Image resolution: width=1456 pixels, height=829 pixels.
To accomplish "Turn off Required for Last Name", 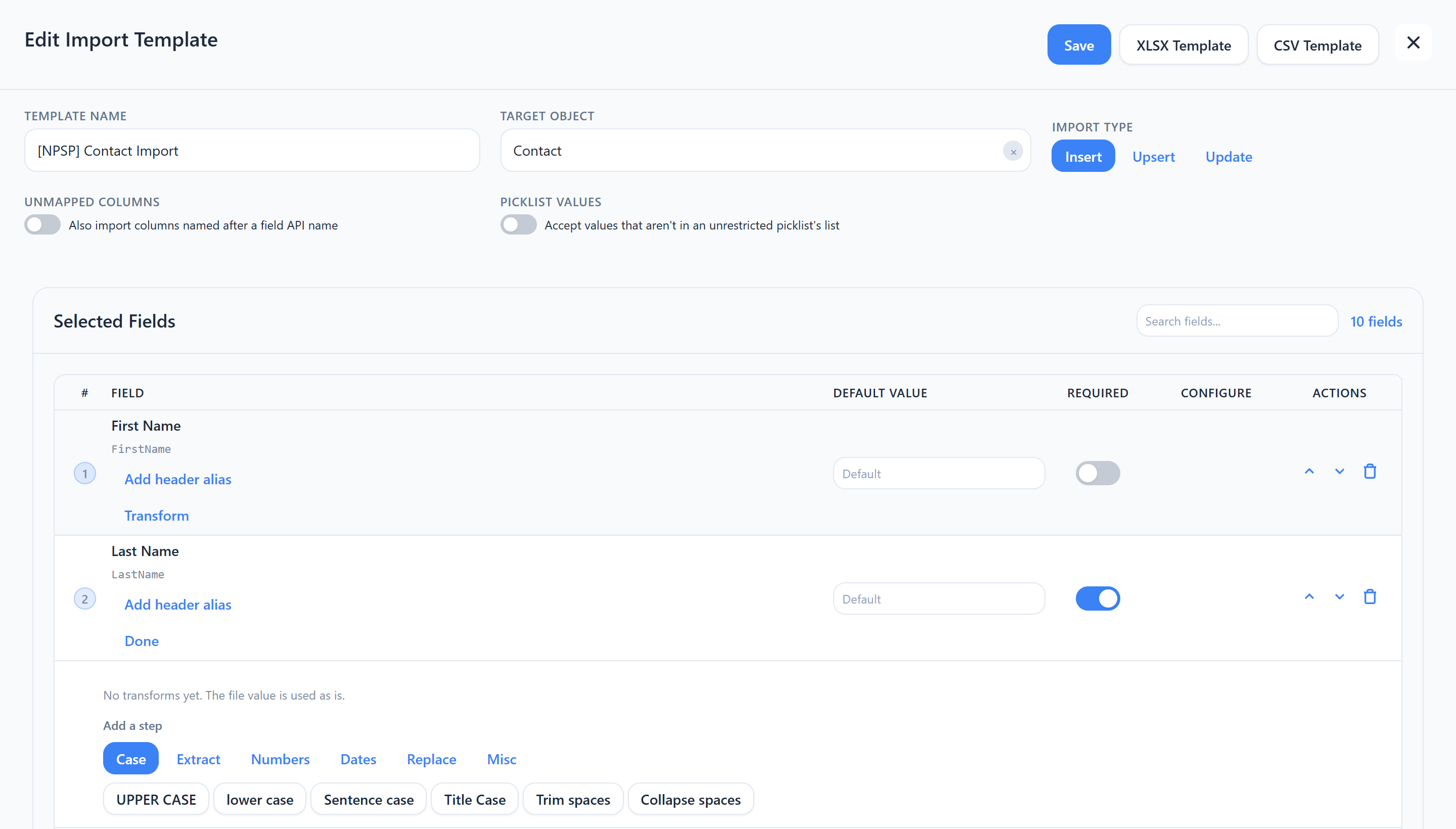I will point(1097,598).
